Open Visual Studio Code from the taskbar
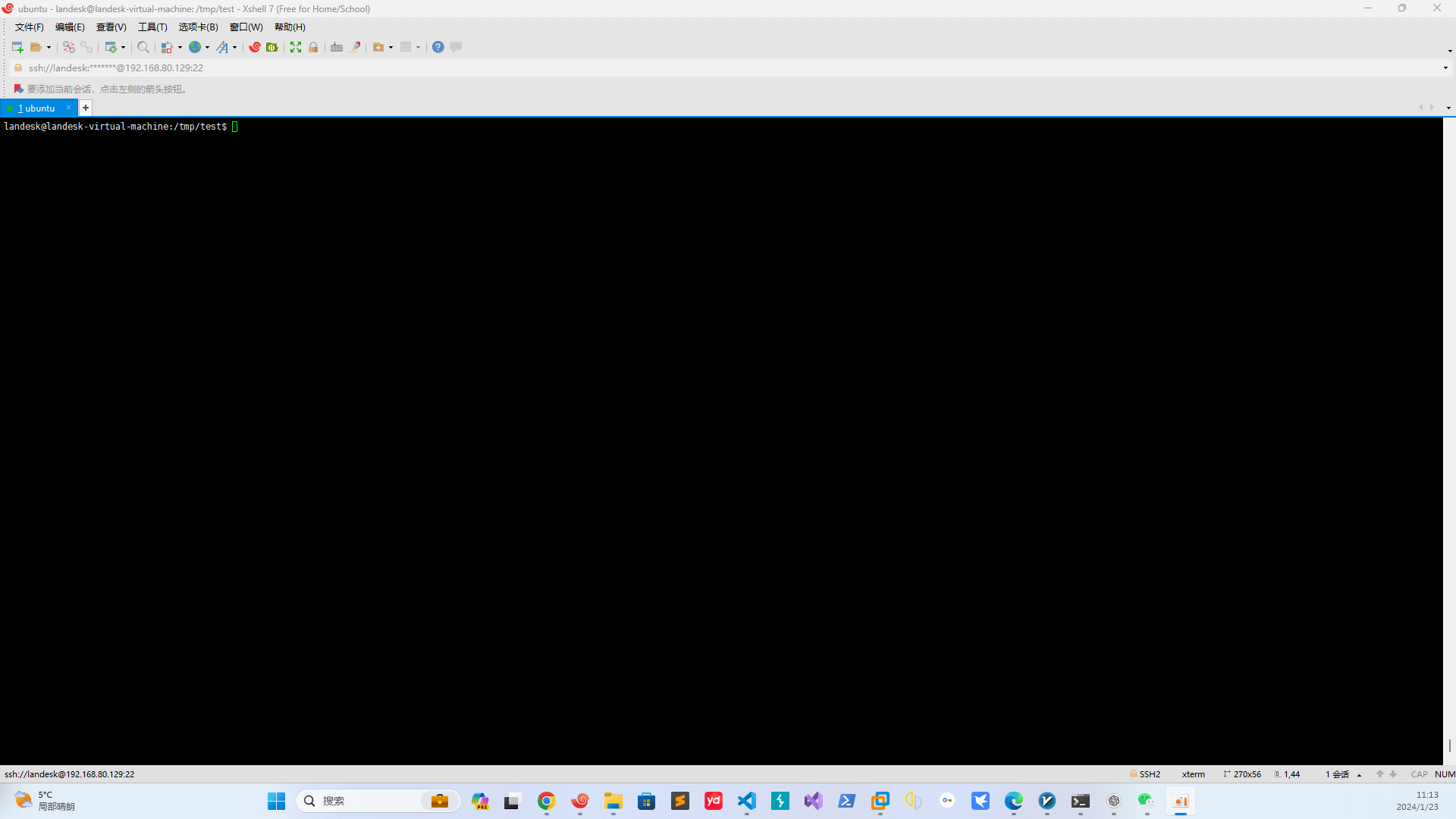The height and width of the screenshot is (819, 1456). tap(746, 801)
